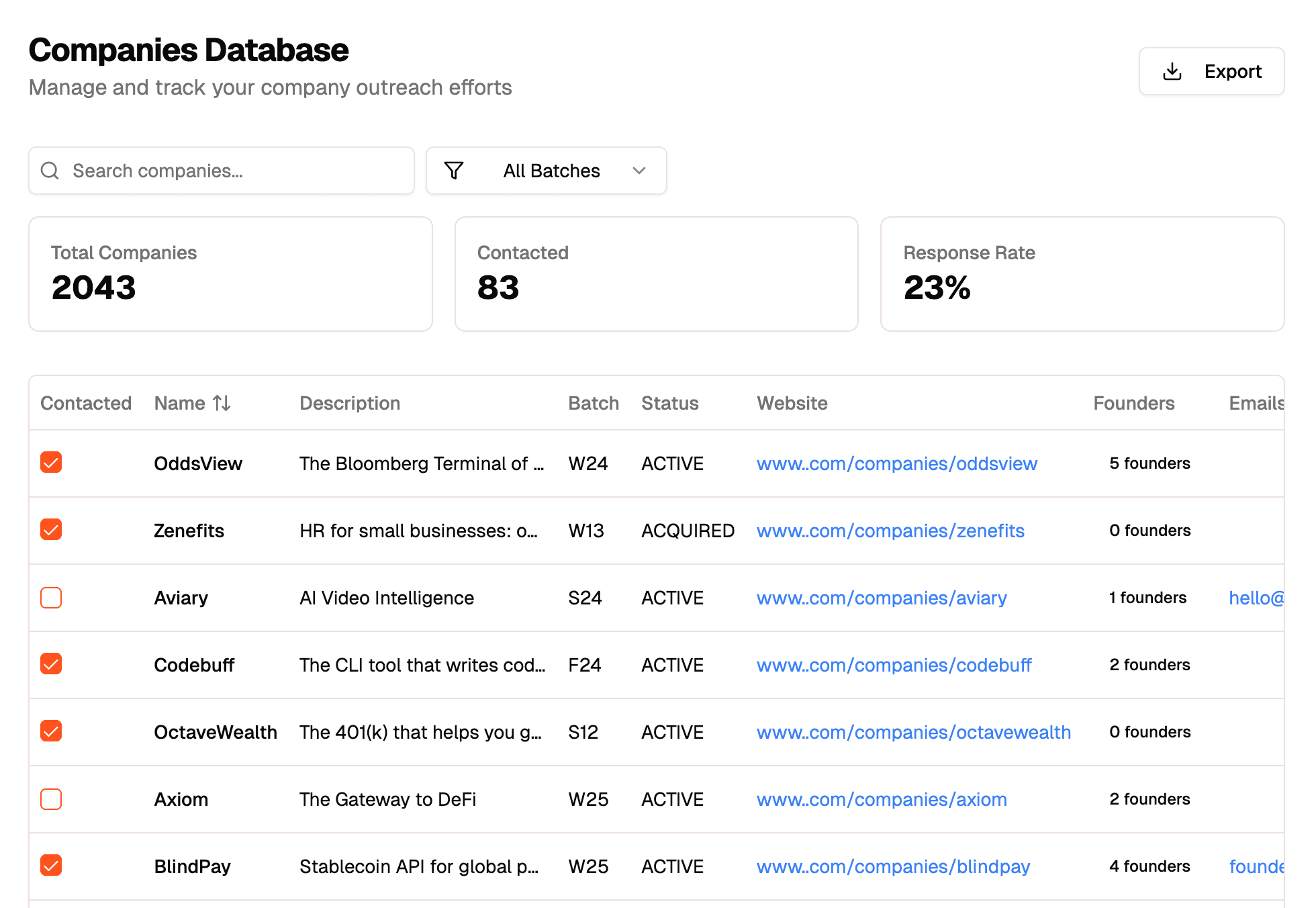Screen dimensions: 1316x908
Task: Click the Codebuff company name
Action: point(194,665)
